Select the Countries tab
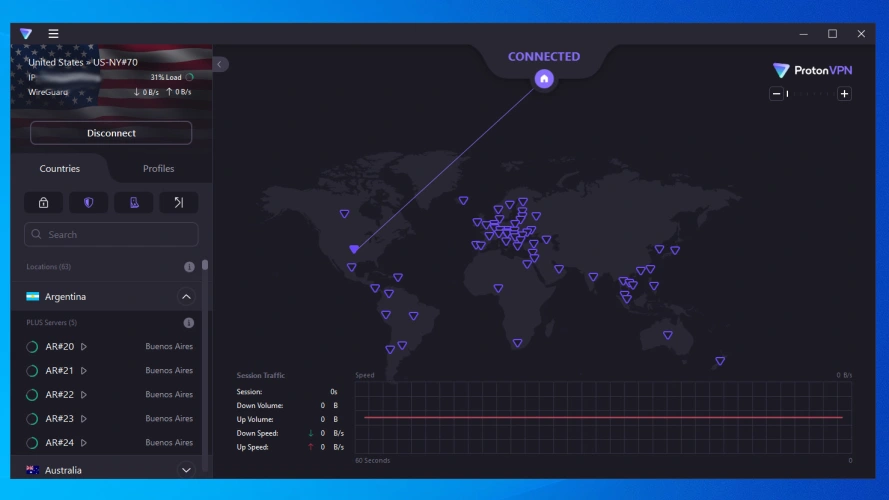889x500 pixels. [x=60, y=169]
